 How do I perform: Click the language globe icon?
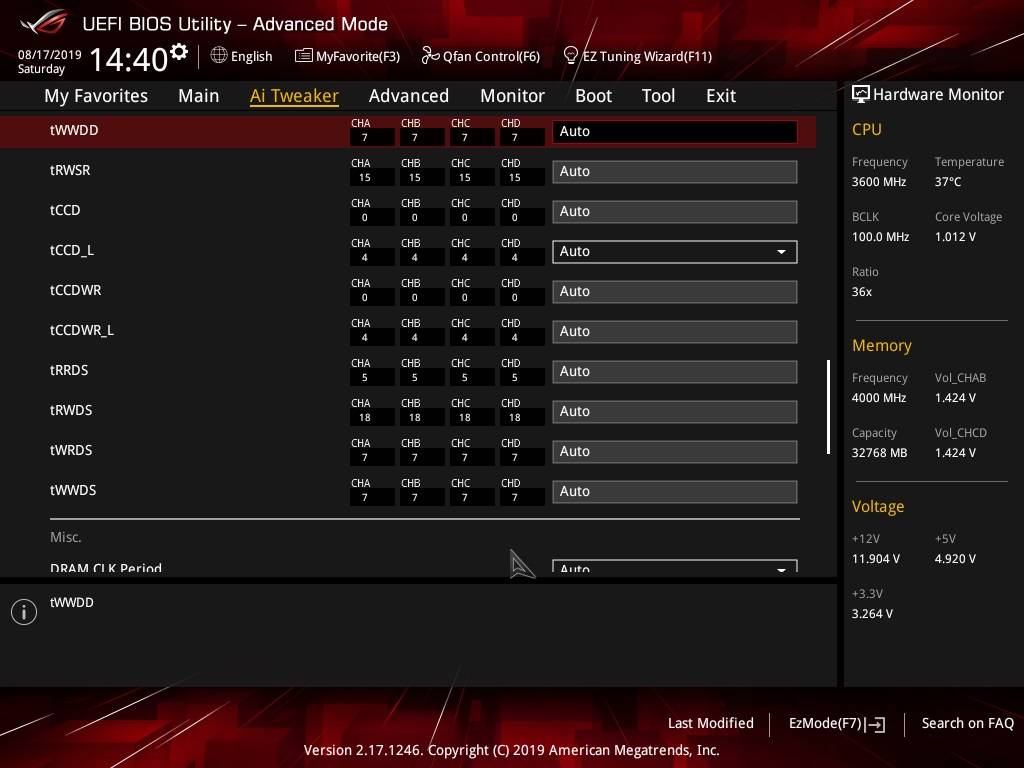(219, 56)
